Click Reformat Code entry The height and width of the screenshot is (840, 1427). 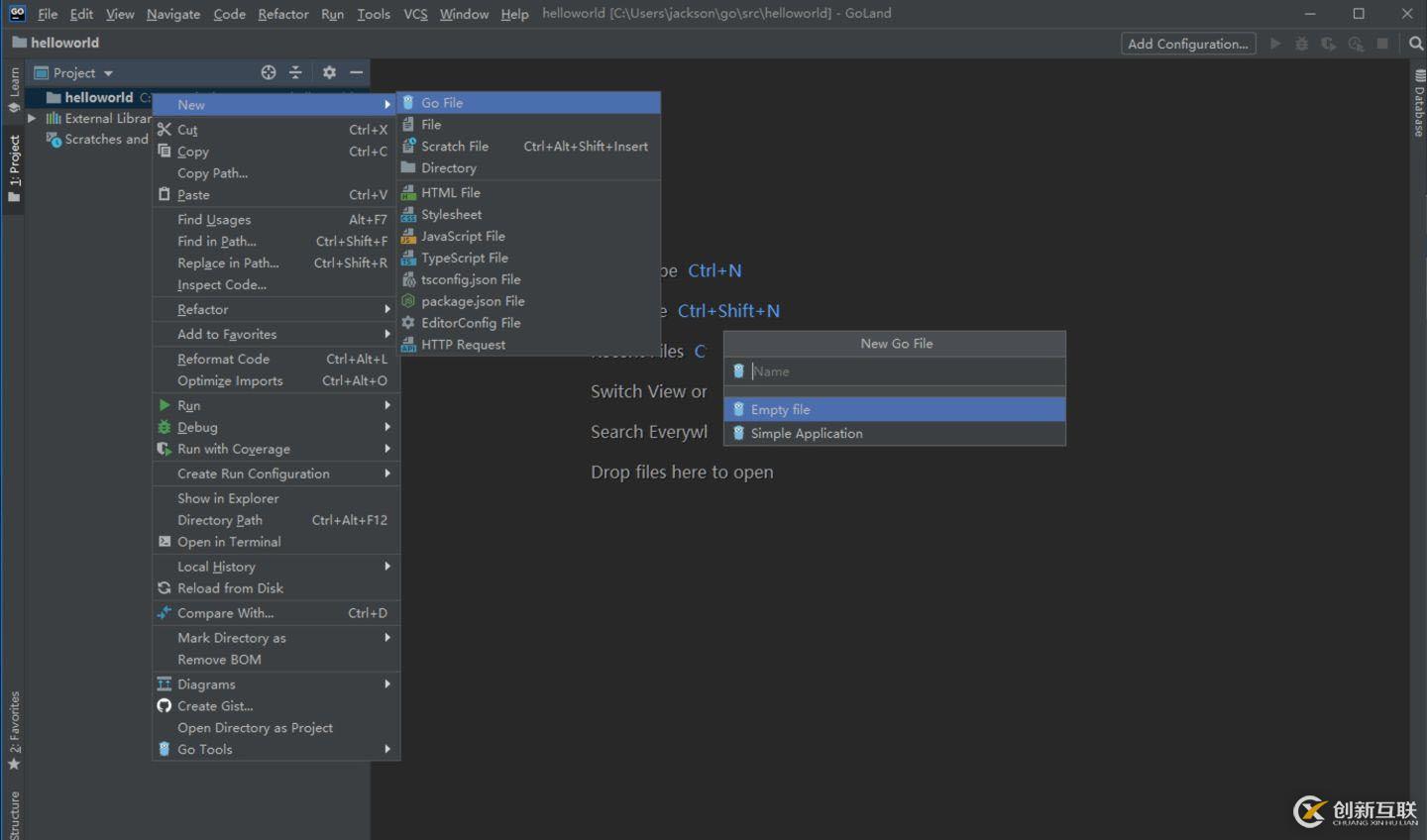point(276,360)
